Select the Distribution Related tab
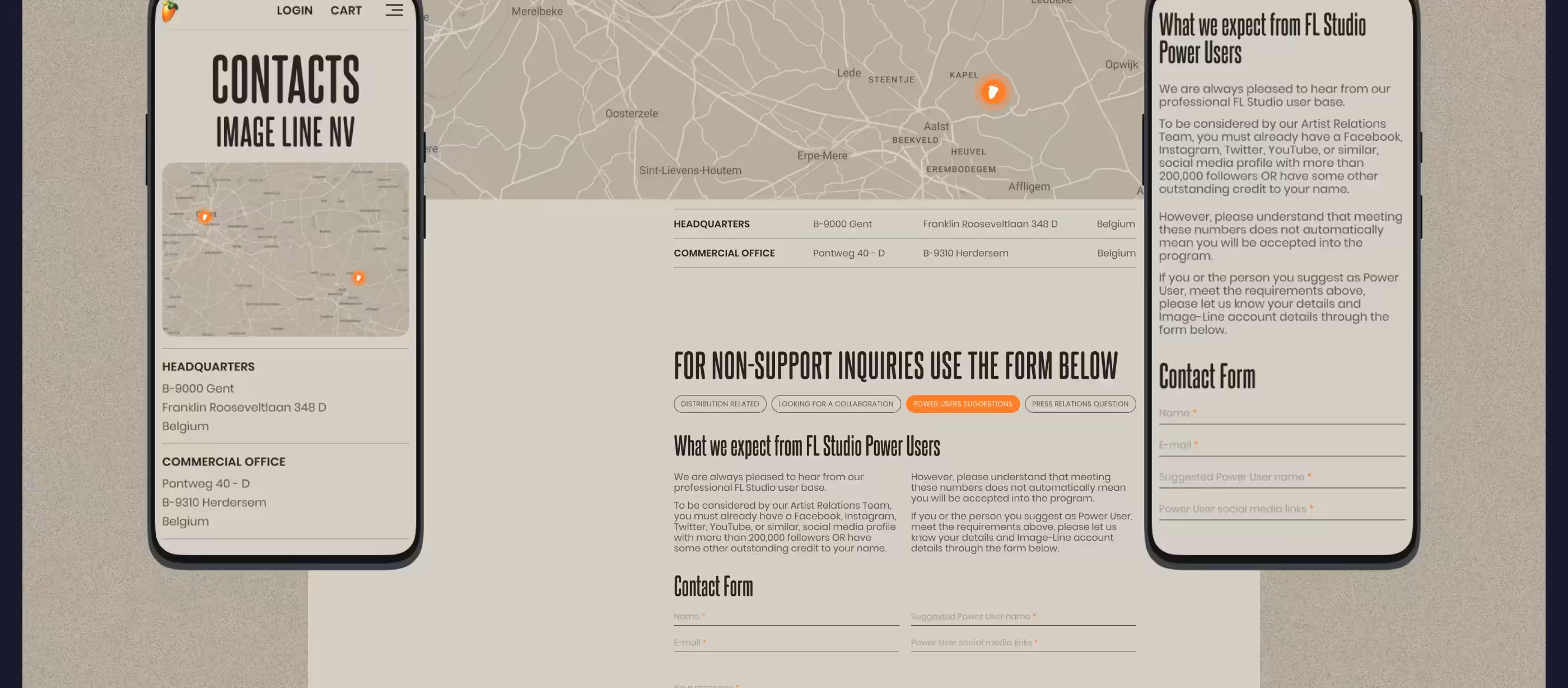 tap(720, 403)
